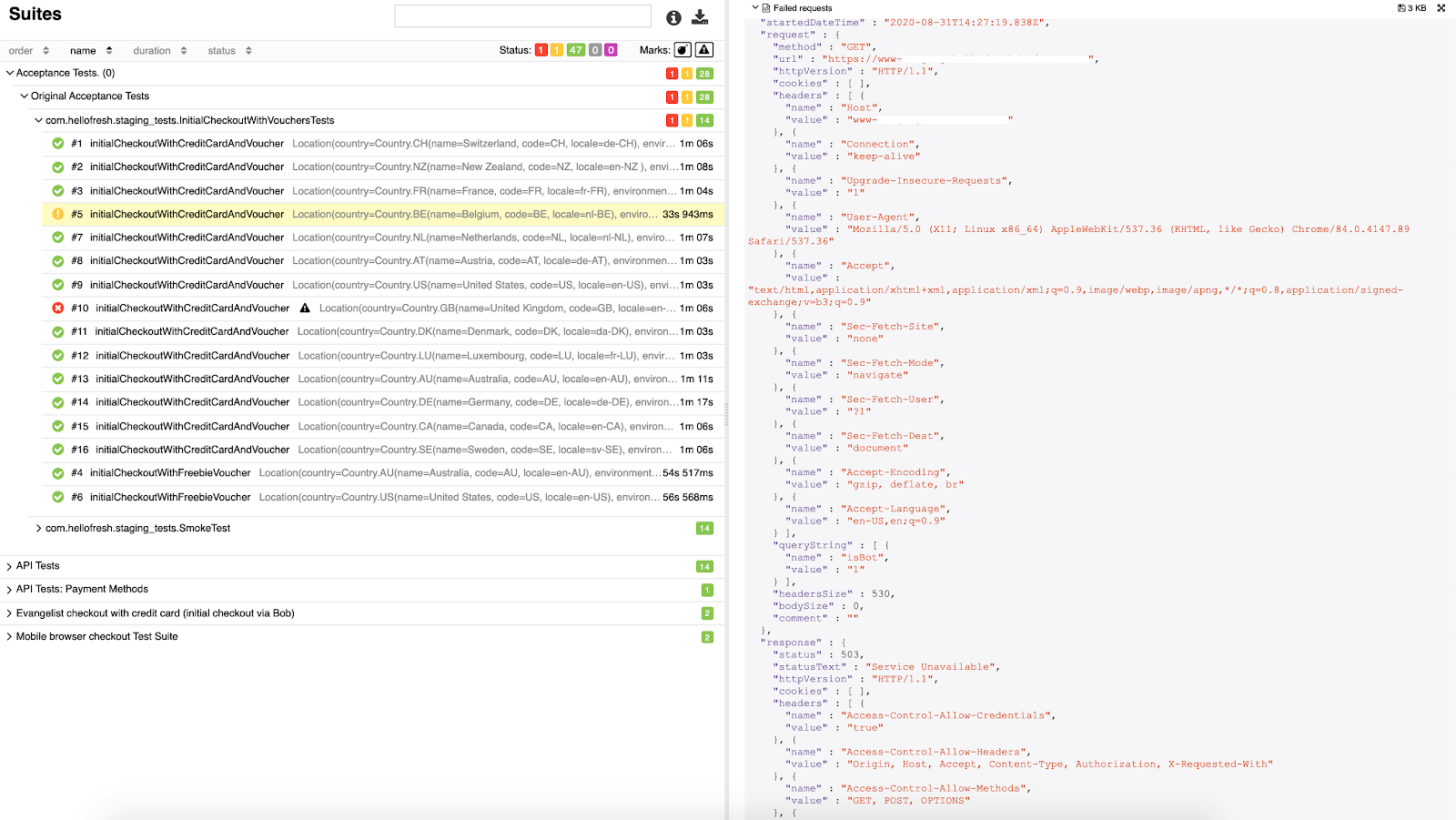Toggle the green passed status filter showing 47

coord(576,50)
